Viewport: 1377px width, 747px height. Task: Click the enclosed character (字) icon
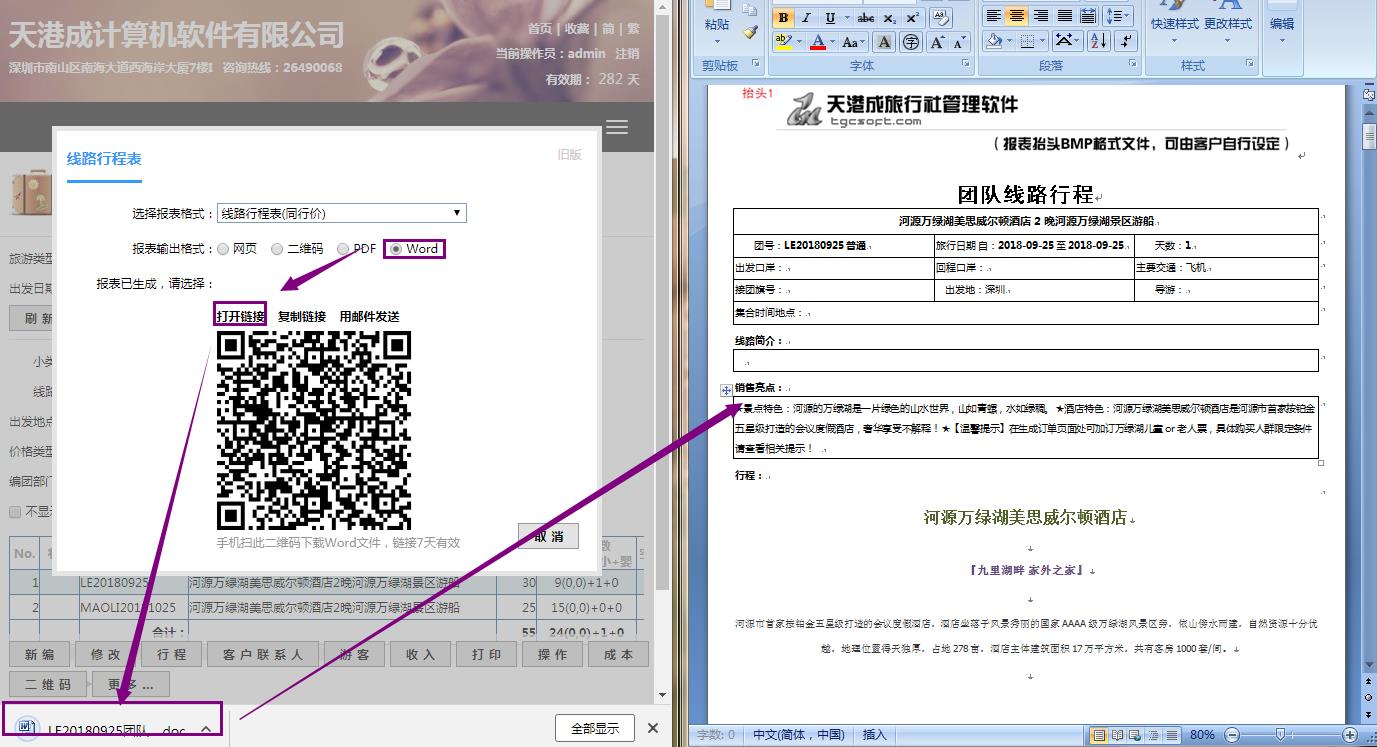[x=910, y=42]
